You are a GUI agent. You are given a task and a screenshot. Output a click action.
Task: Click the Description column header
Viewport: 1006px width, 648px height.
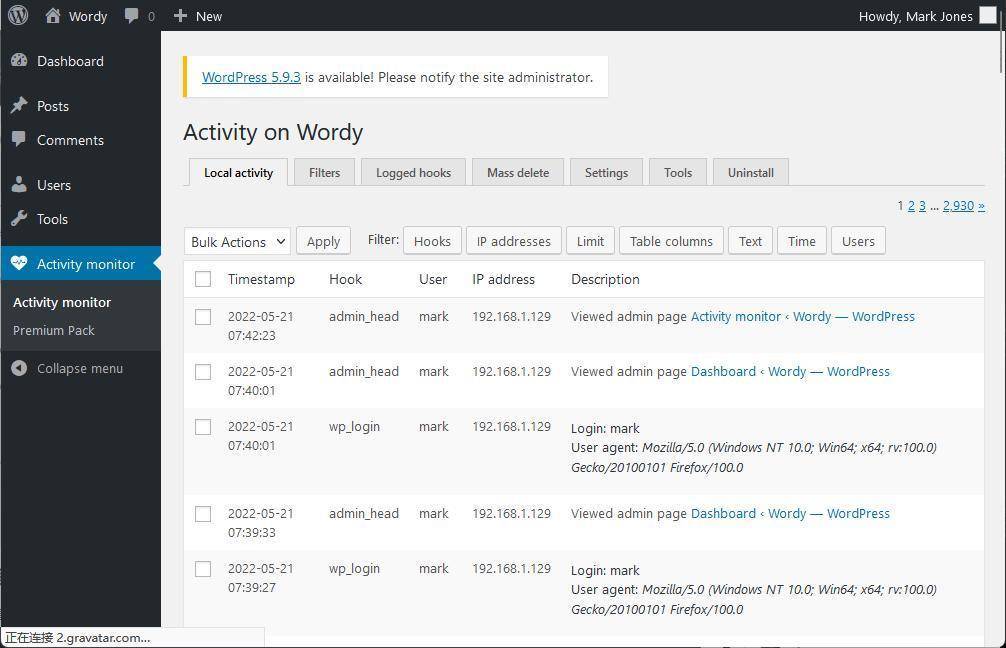click(x=605, y=279)
